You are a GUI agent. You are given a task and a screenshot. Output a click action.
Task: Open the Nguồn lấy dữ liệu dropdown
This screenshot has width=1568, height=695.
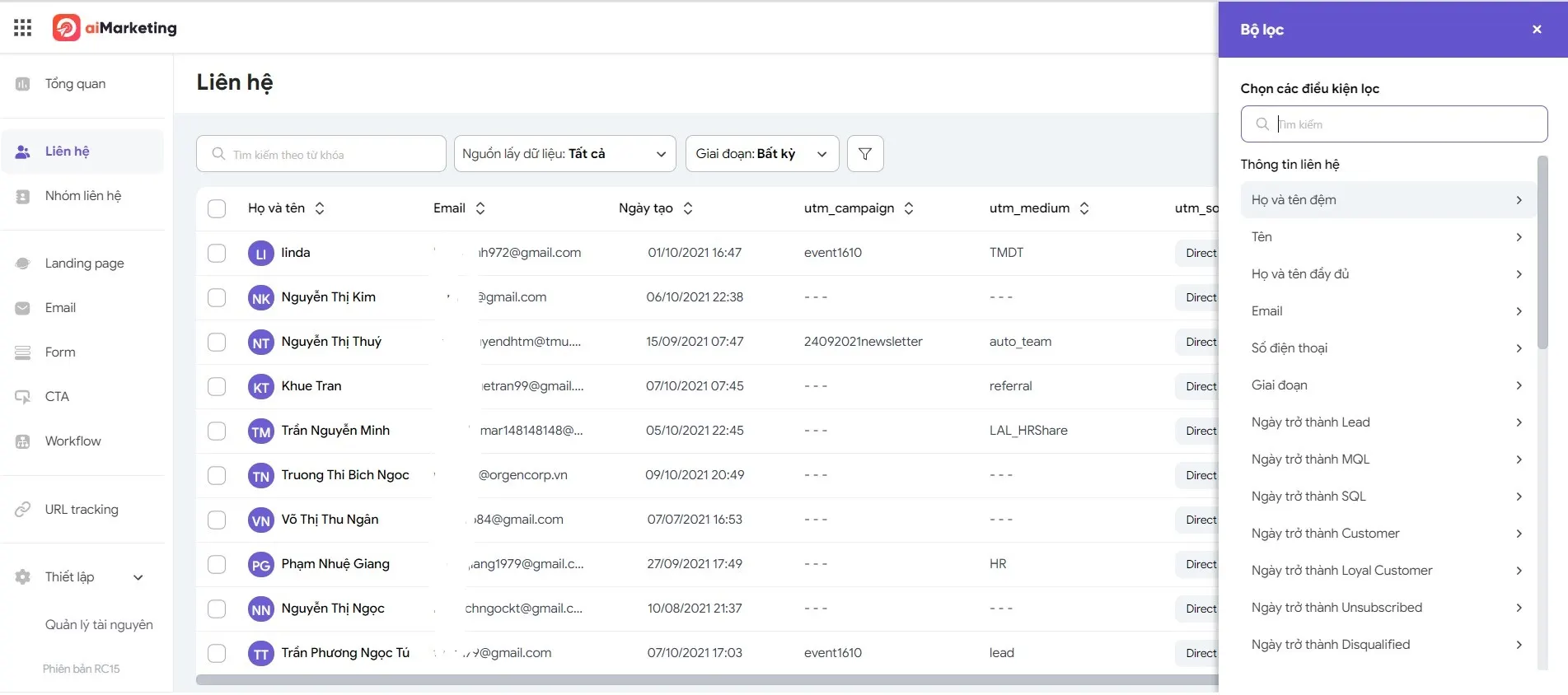click(x=564, y=154)
